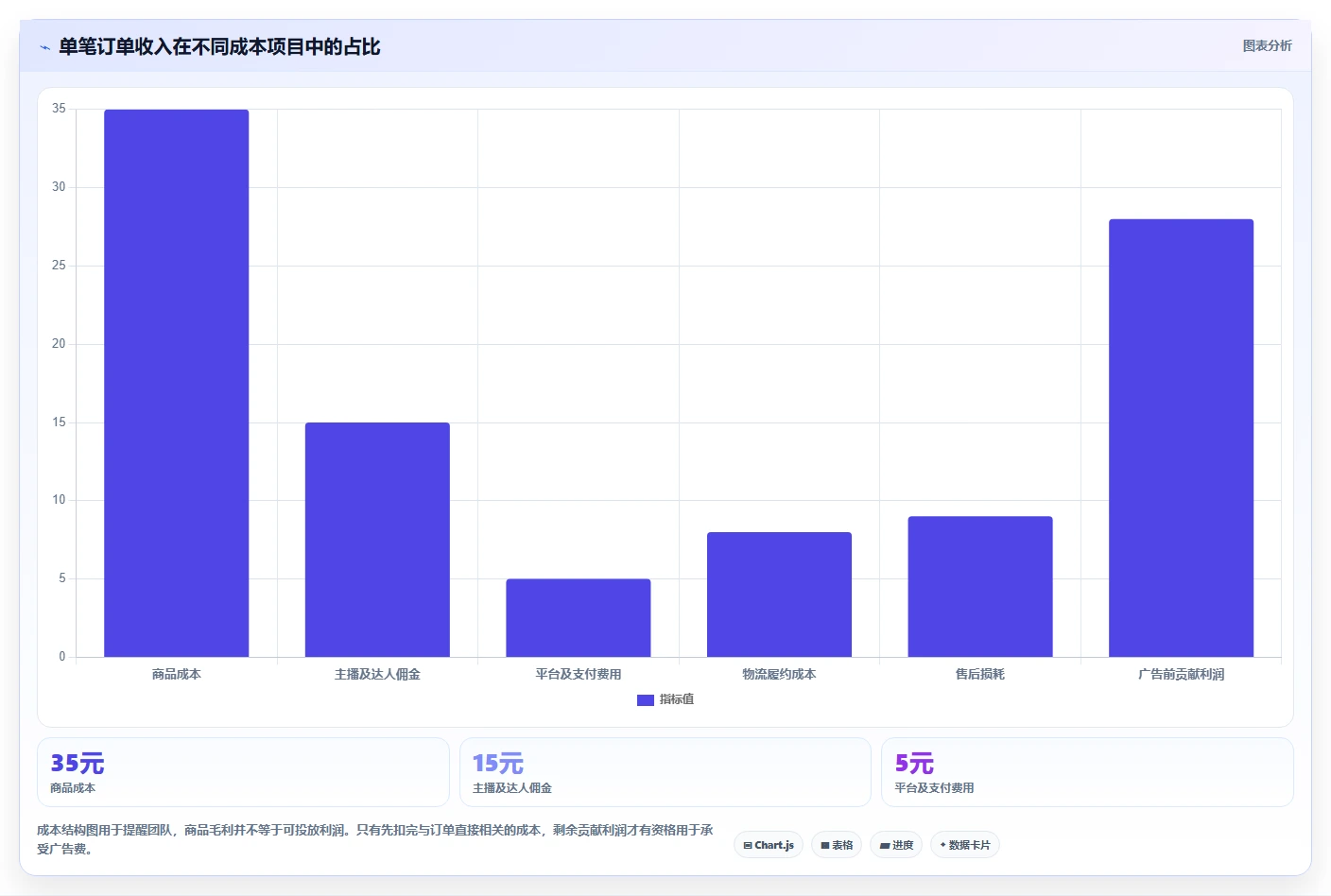Click the small blue icon beside the chart title
The height and width of the screenshot is (896, 1331).
pos(44,47)
